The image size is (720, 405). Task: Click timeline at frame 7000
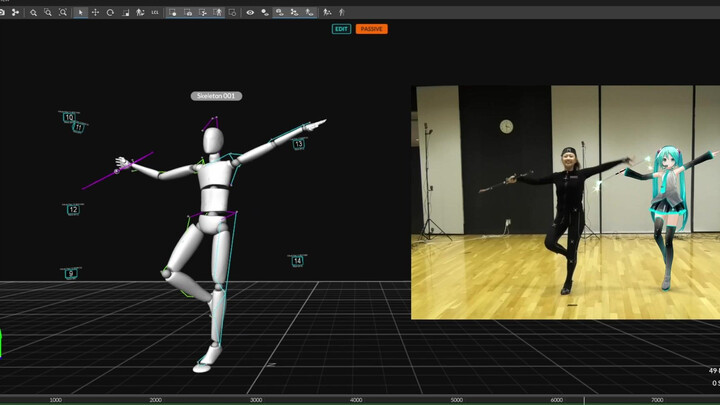[x=657, y=400]
